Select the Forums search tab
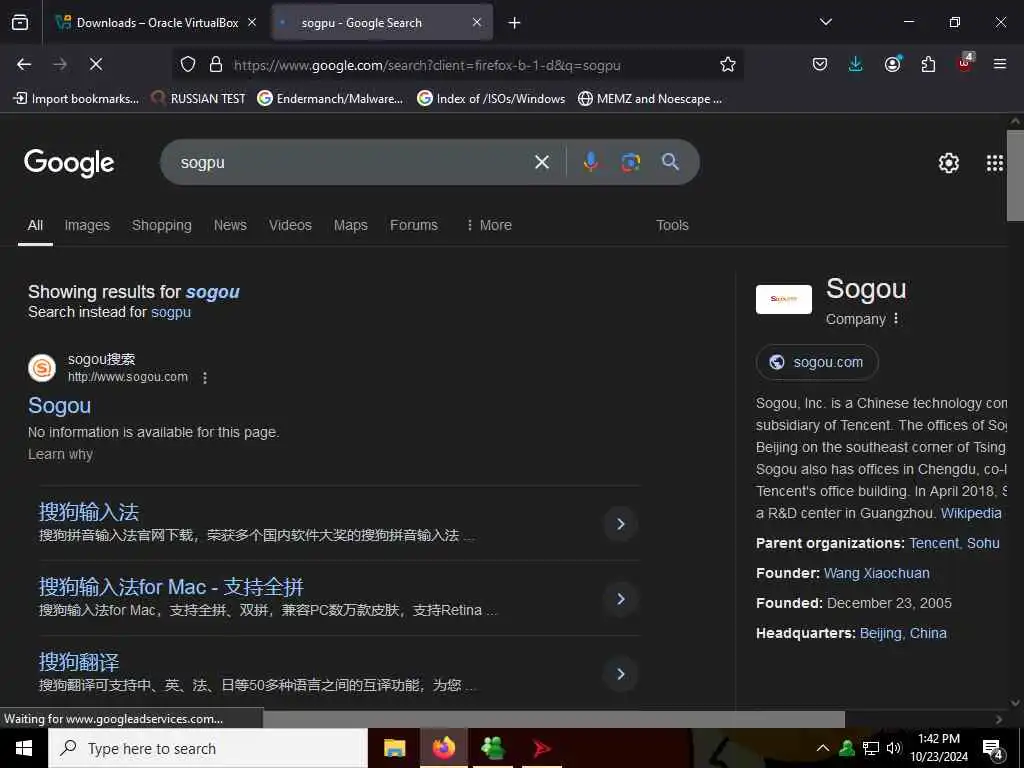Image resolution: width=1024 pixels, height=768 pixels. pyautogui.click(x=413, y=225)
